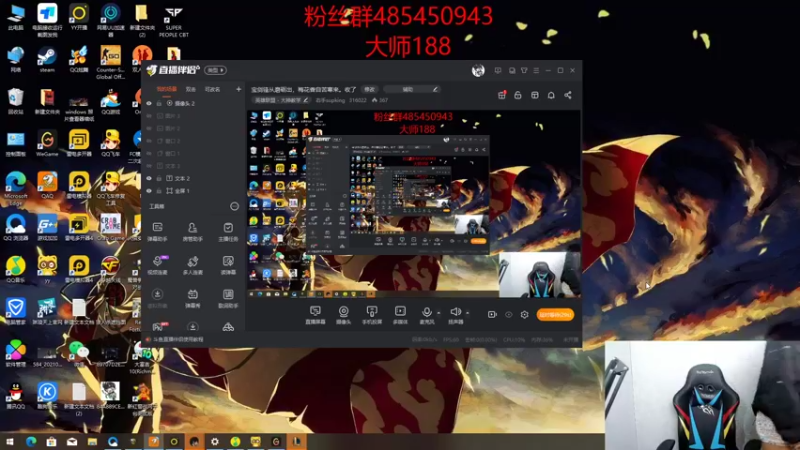The height and width of the screenshot is (450, 800).
Task: Show the hidden 窗口 2 source
Action: pyautogui.click(x=149, y=141)
